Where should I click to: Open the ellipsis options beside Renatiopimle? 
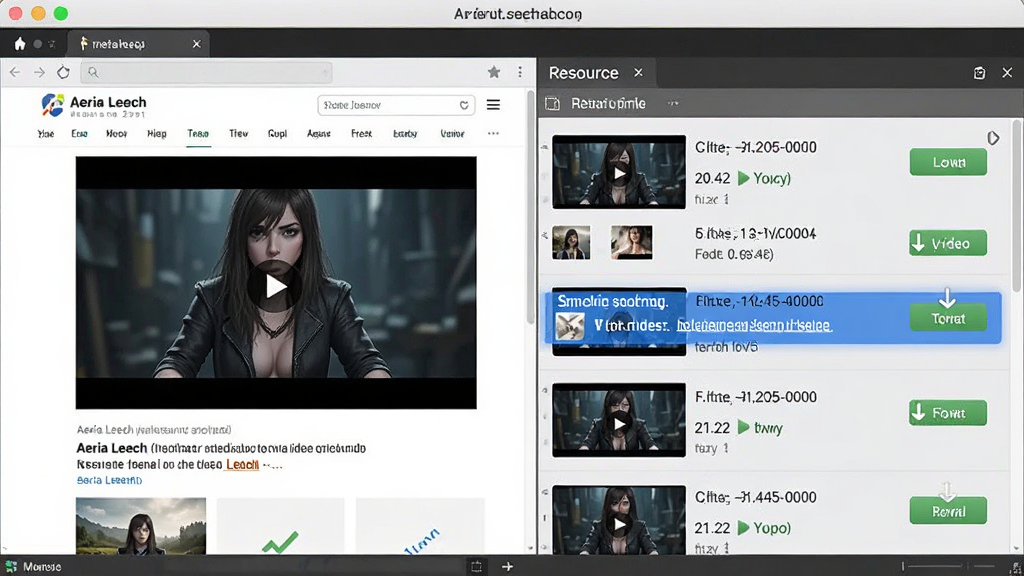click(673, 104)
